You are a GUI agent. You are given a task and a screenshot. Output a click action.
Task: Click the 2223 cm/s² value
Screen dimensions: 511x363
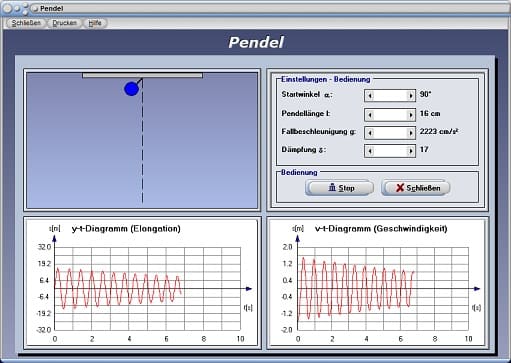click(439, 131)
